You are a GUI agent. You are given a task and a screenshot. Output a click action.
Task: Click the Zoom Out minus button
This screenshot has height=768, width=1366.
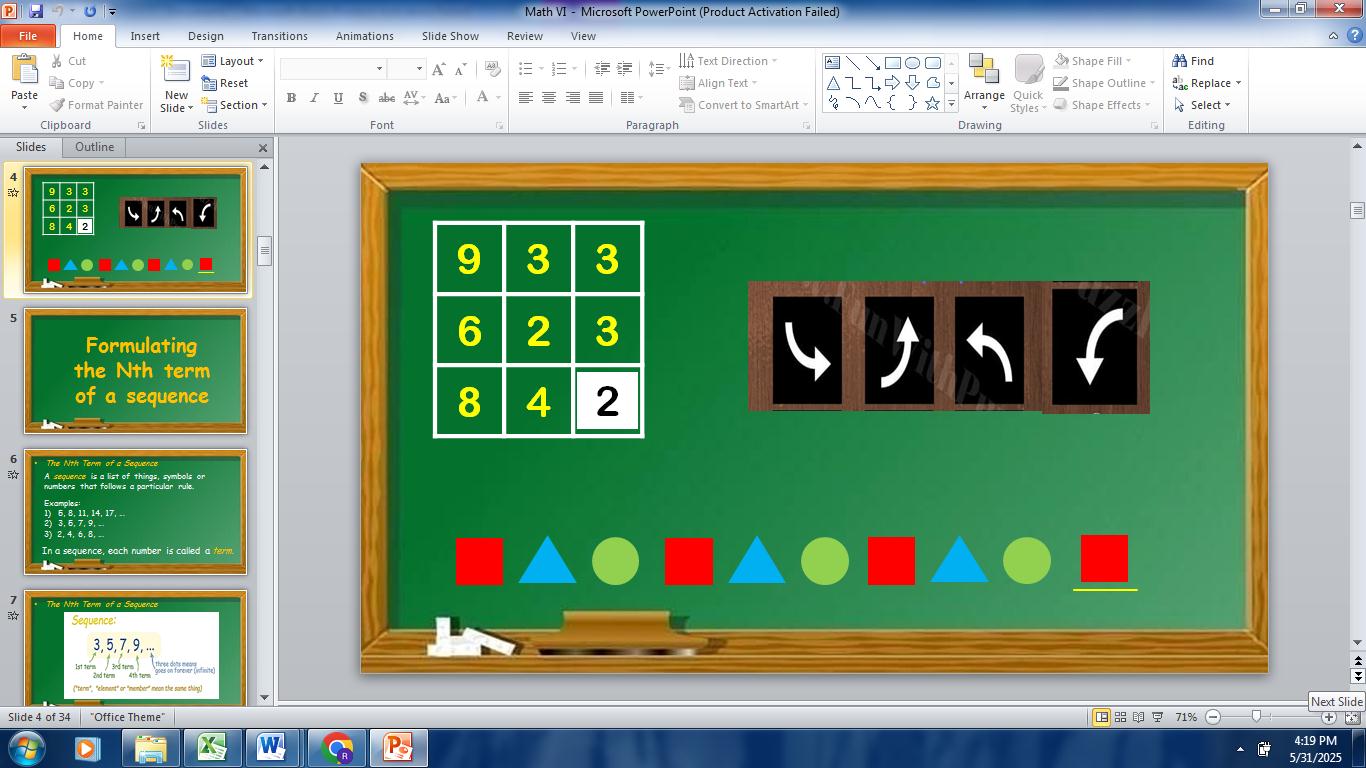pos(1213,717)
